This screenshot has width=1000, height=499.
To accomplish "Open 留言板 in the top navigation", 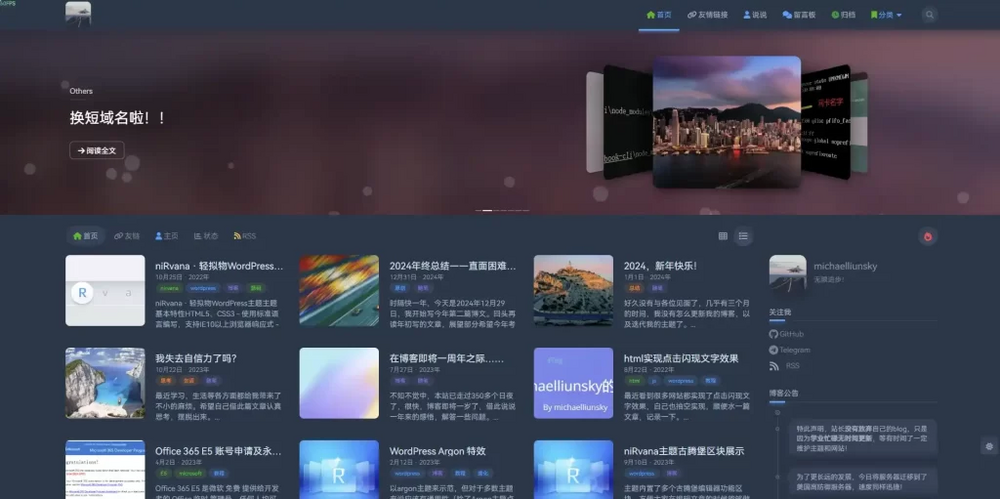I will (x=799, y=15).
